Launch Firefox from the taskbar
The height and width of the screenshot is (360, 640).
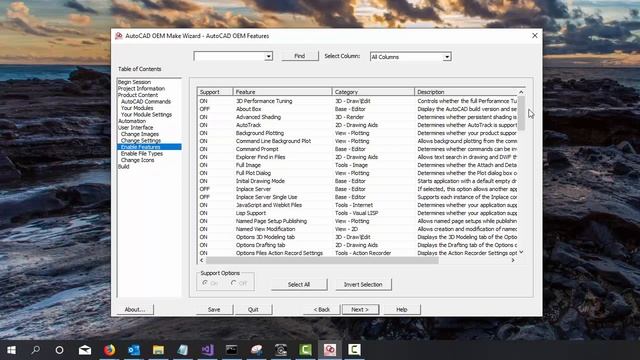coord(109,350)
